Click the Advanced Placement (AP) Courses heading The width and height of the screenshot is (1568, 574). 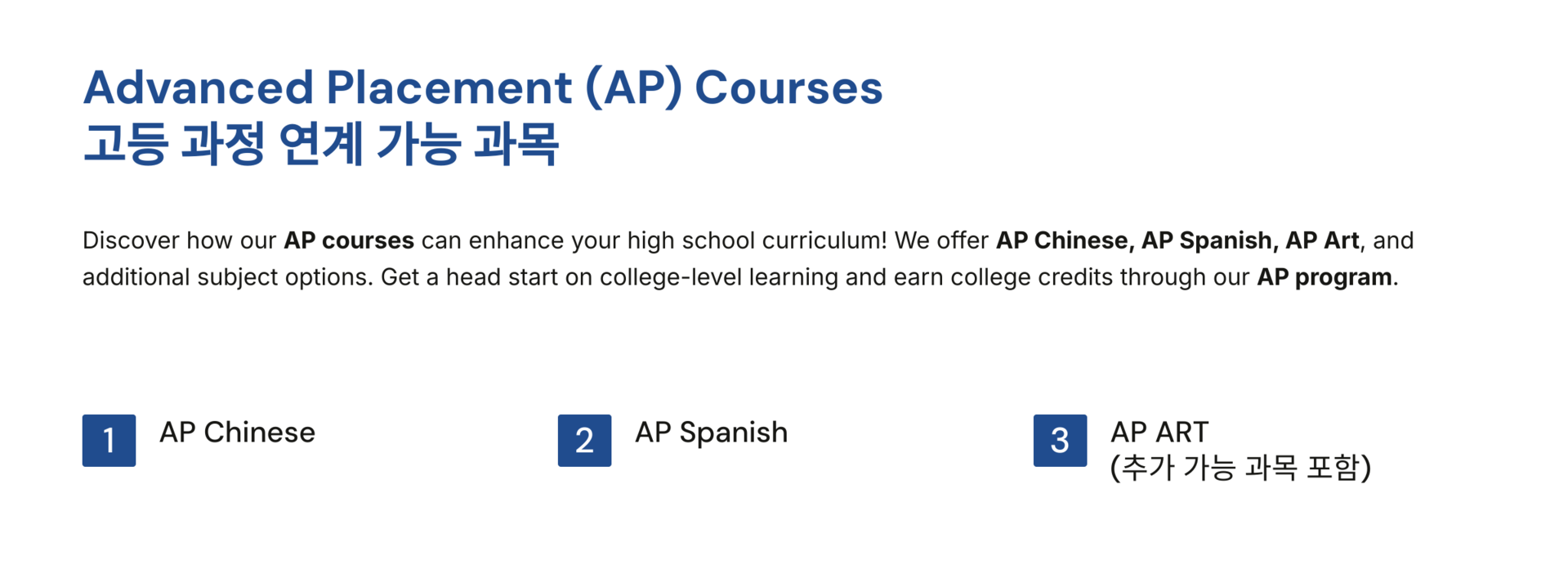483,87
